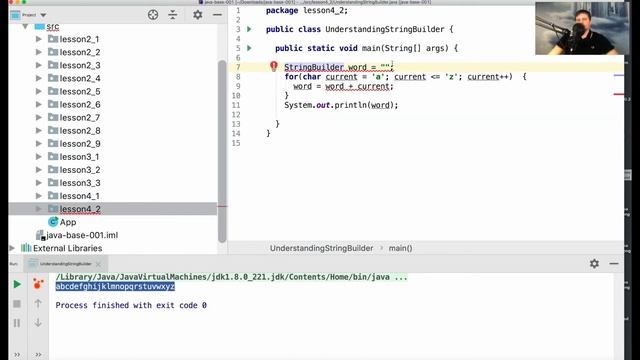
Task: Expand the lesson2_1 folder
Action: click(x=39, y=39)
